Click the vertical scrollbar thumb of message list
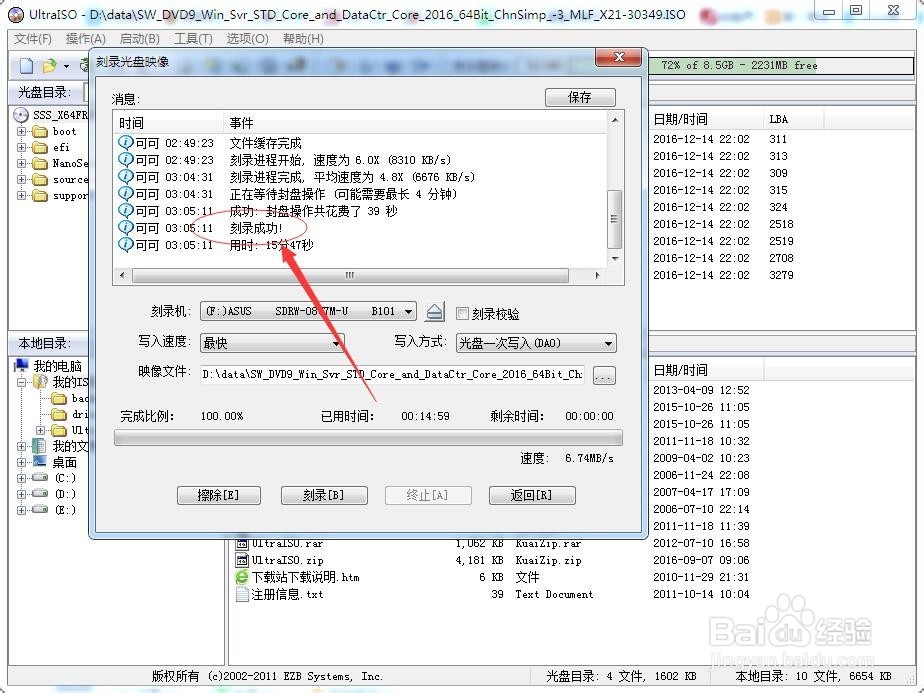Image resolution: width=924 pixels, height=693 pixels. pyautogui.click(x=614, y=219)
